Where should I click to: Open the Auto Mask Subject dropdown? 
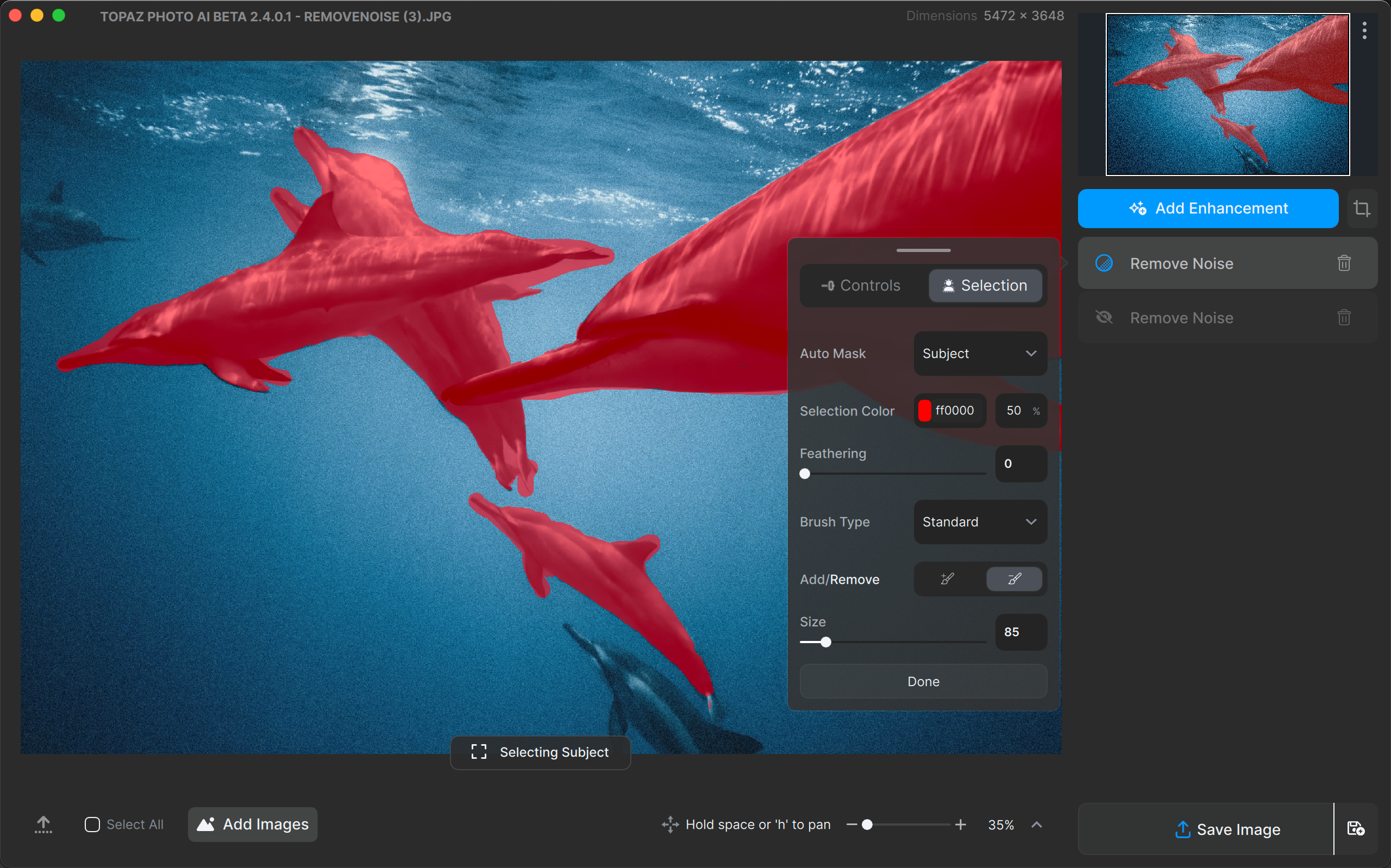(980, 354)
